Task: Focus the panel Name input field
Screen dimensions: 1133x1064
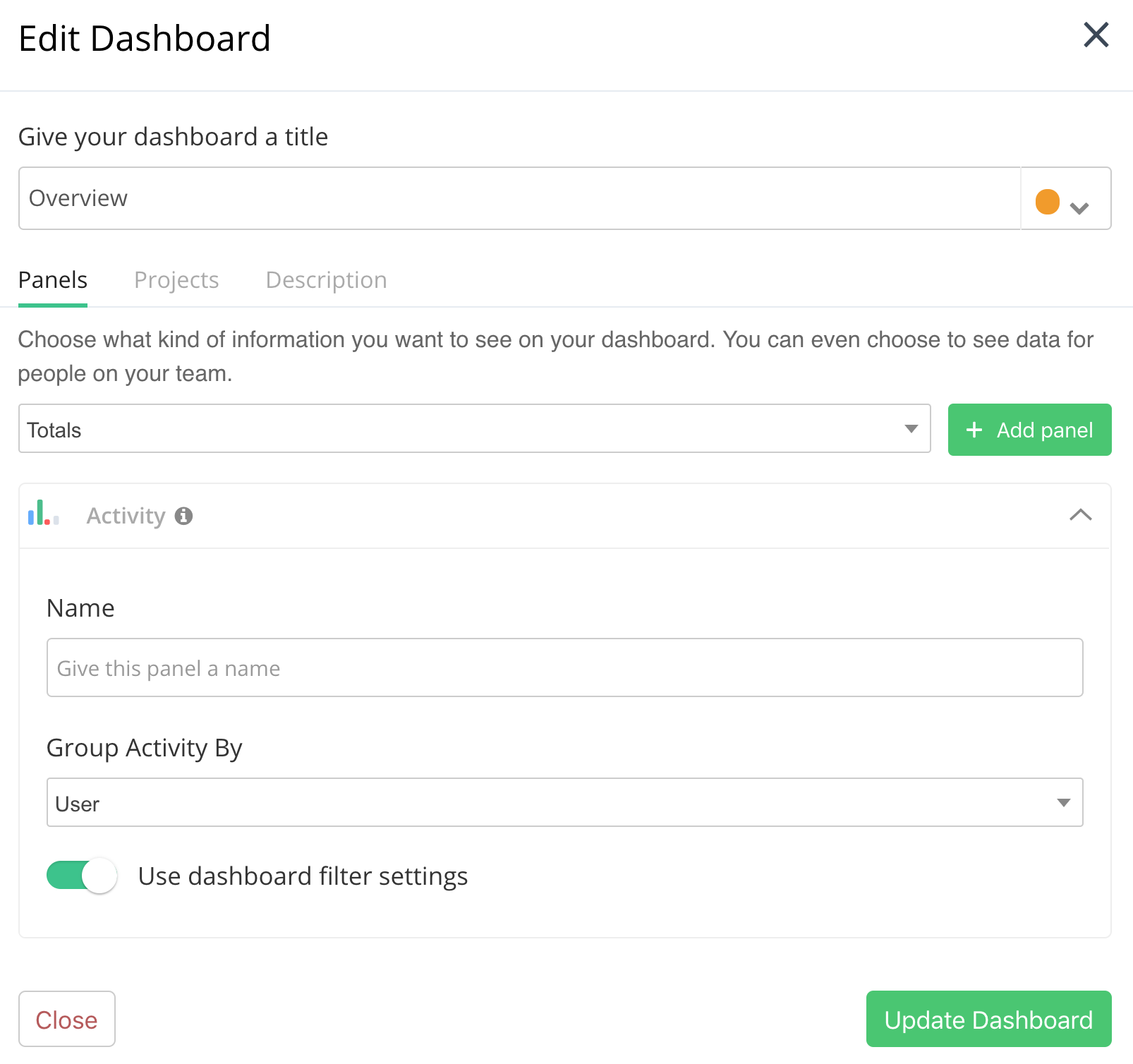Action: [565, 667]
